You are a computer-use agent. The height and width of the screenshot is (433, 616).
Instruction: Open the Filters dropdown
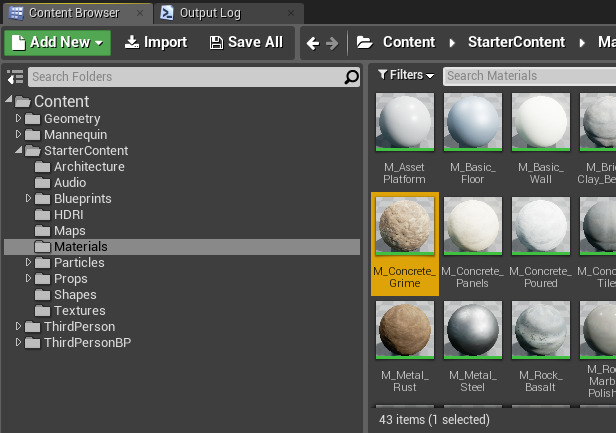coord(405,75)
